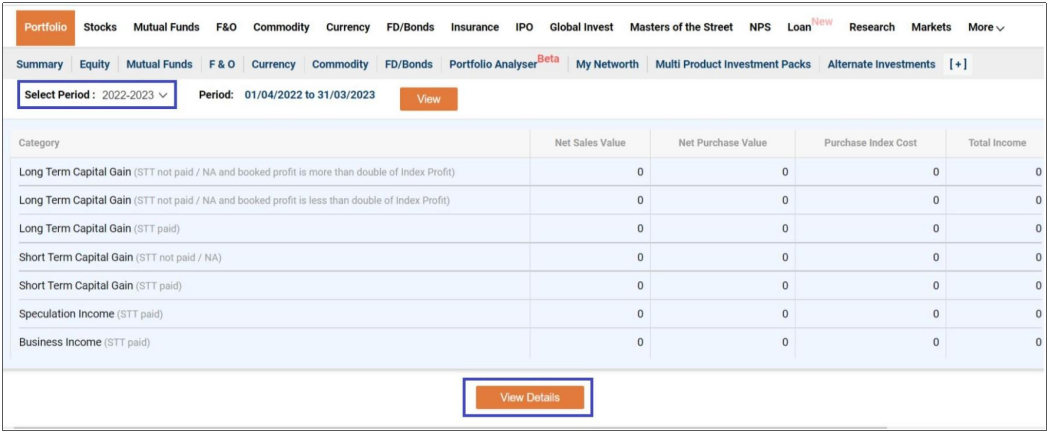The image size is (1050, 432).
Task: Switch to the Mutual Funds top menu
Action: tap(166, 27)
